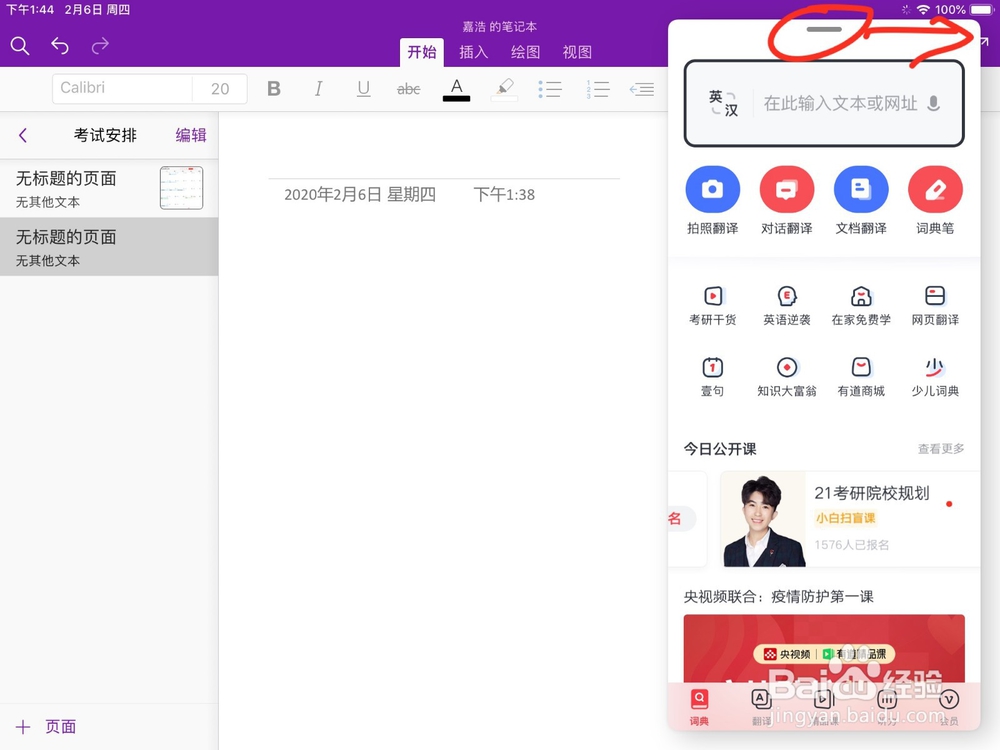This screenshot has width=1000, height=750.
Task: Toggle italic formatting
Action: [318, 89]
